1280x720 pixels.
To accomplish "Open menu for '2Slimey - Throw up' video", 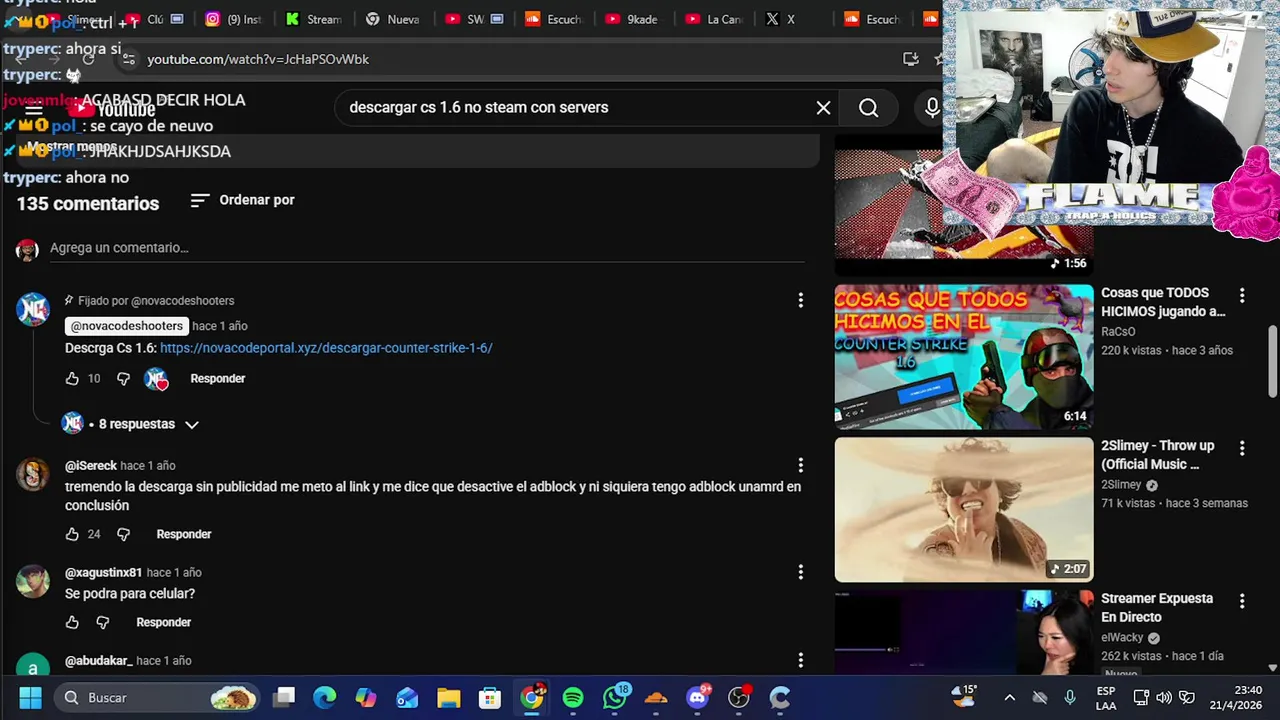I will click(x=1242, y=449).
